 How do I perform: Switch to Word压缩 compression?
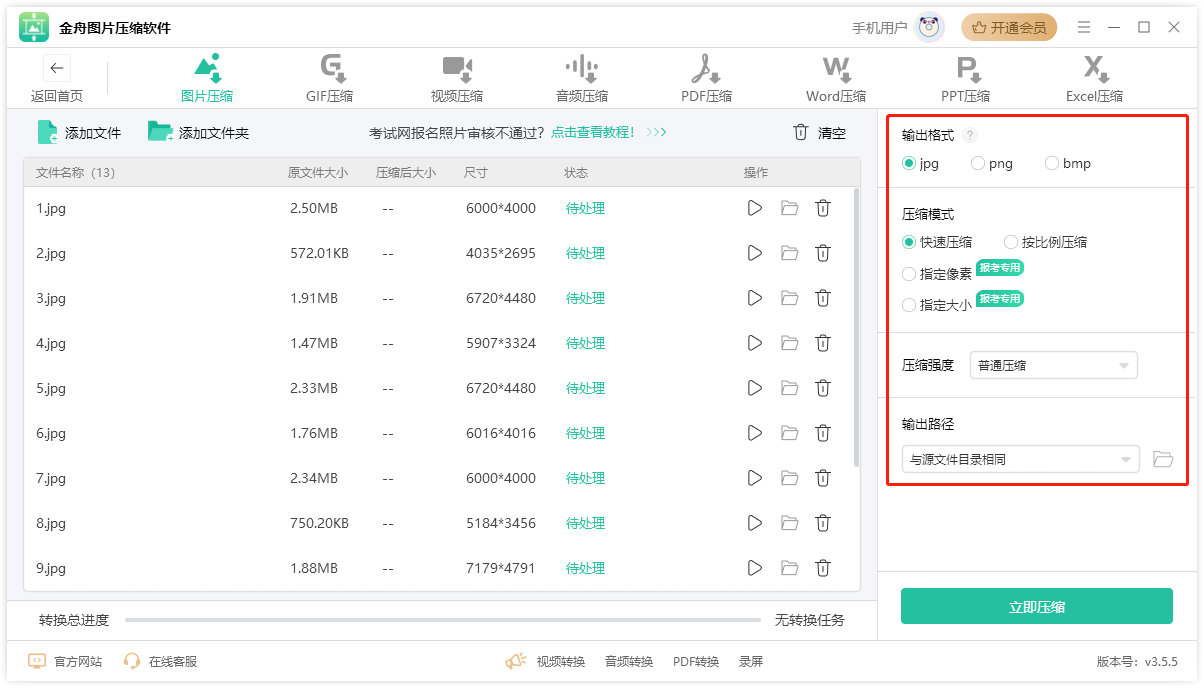coord(836,77)
